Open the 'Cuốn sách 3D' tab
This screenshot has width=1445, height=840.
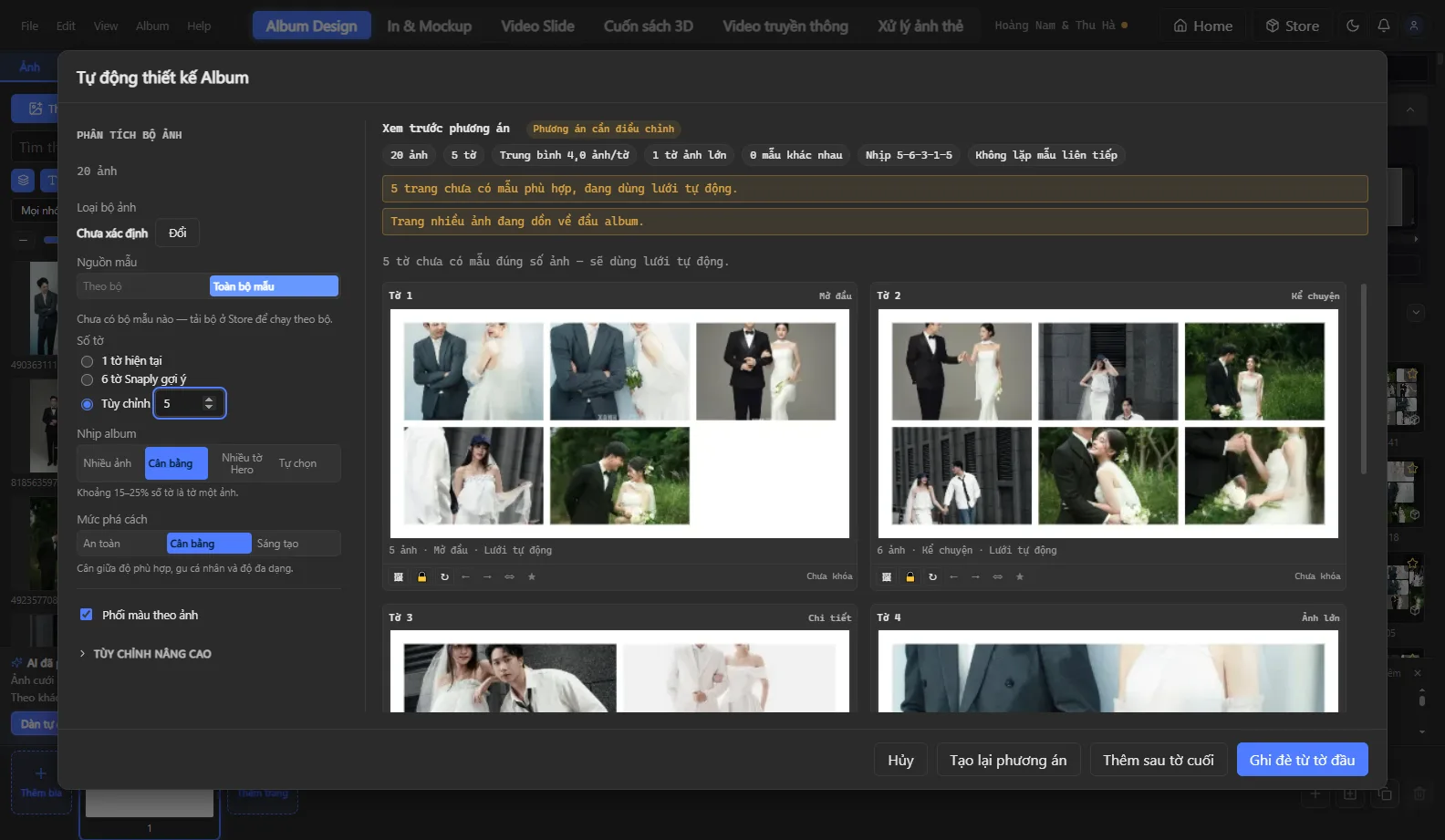click(x=649, y=26)
